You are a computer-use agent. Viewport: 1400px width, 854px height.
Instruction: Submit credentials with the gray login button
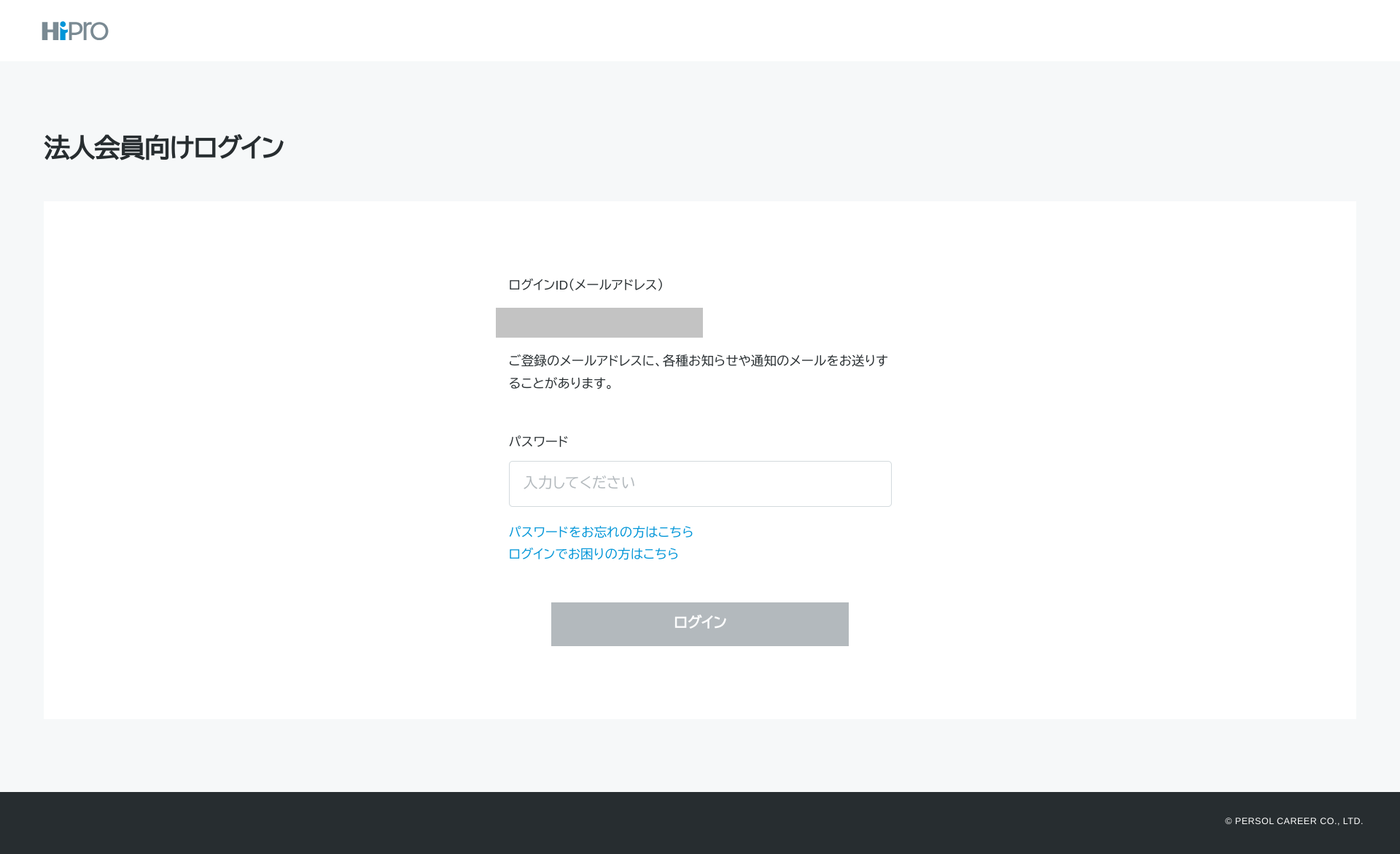[699, 624]
